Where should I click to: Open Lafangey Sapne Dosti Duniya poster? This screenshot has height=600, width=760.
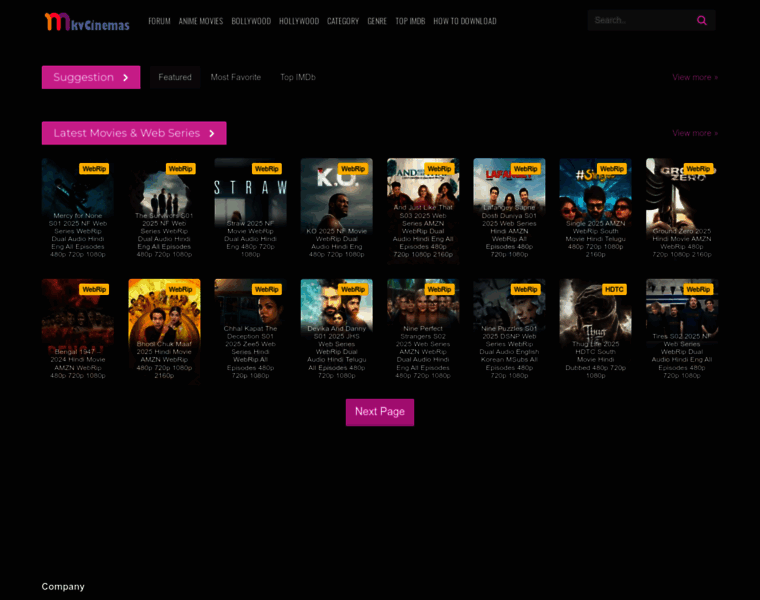point(509,211)
